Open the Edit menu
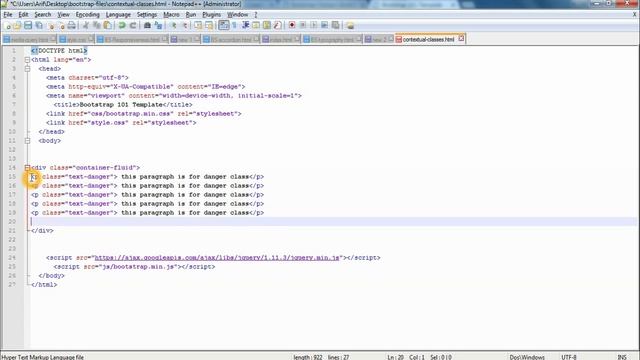 23,15
